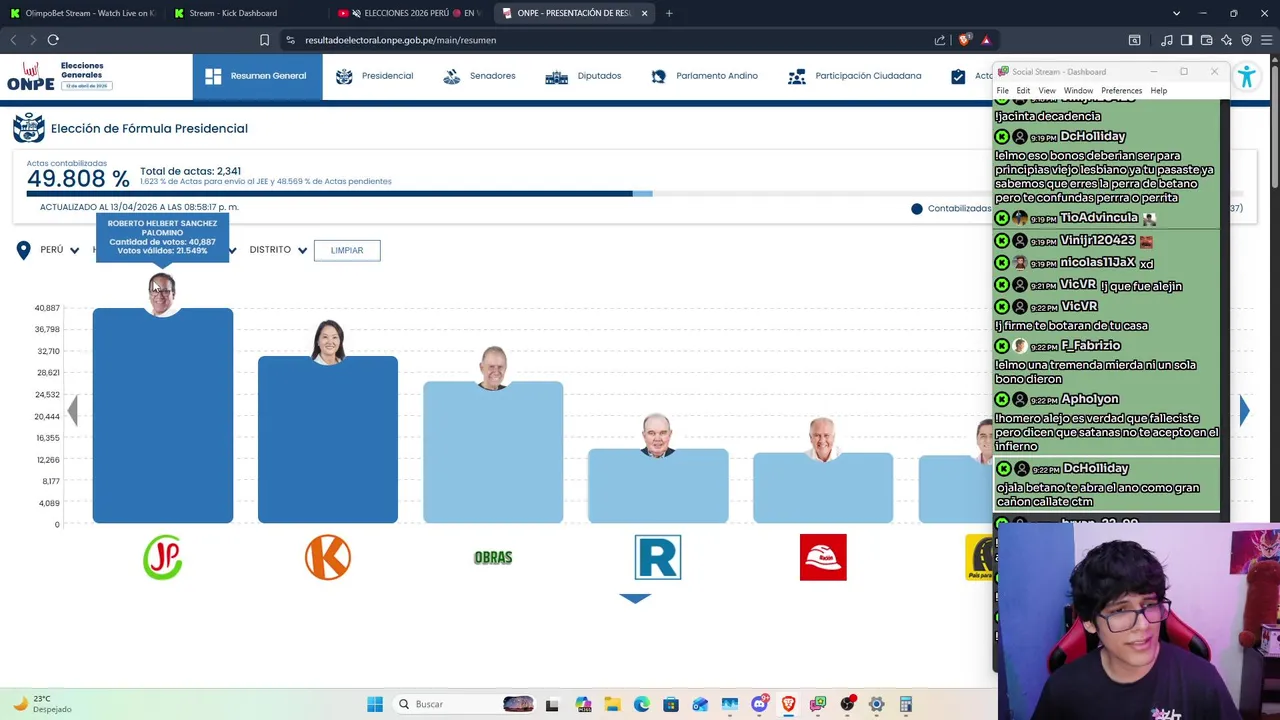
Task: Click the taskbar Buscar search box
Action: coord(466,704)
